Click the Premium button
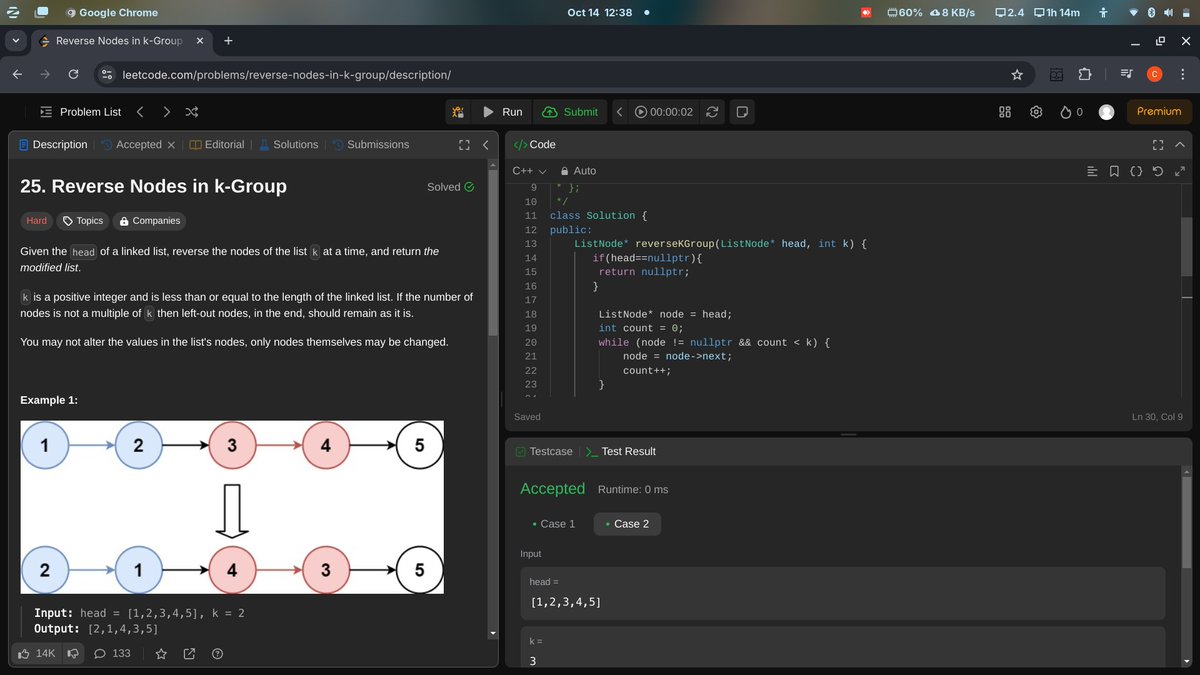 [x=1159, y=112]
